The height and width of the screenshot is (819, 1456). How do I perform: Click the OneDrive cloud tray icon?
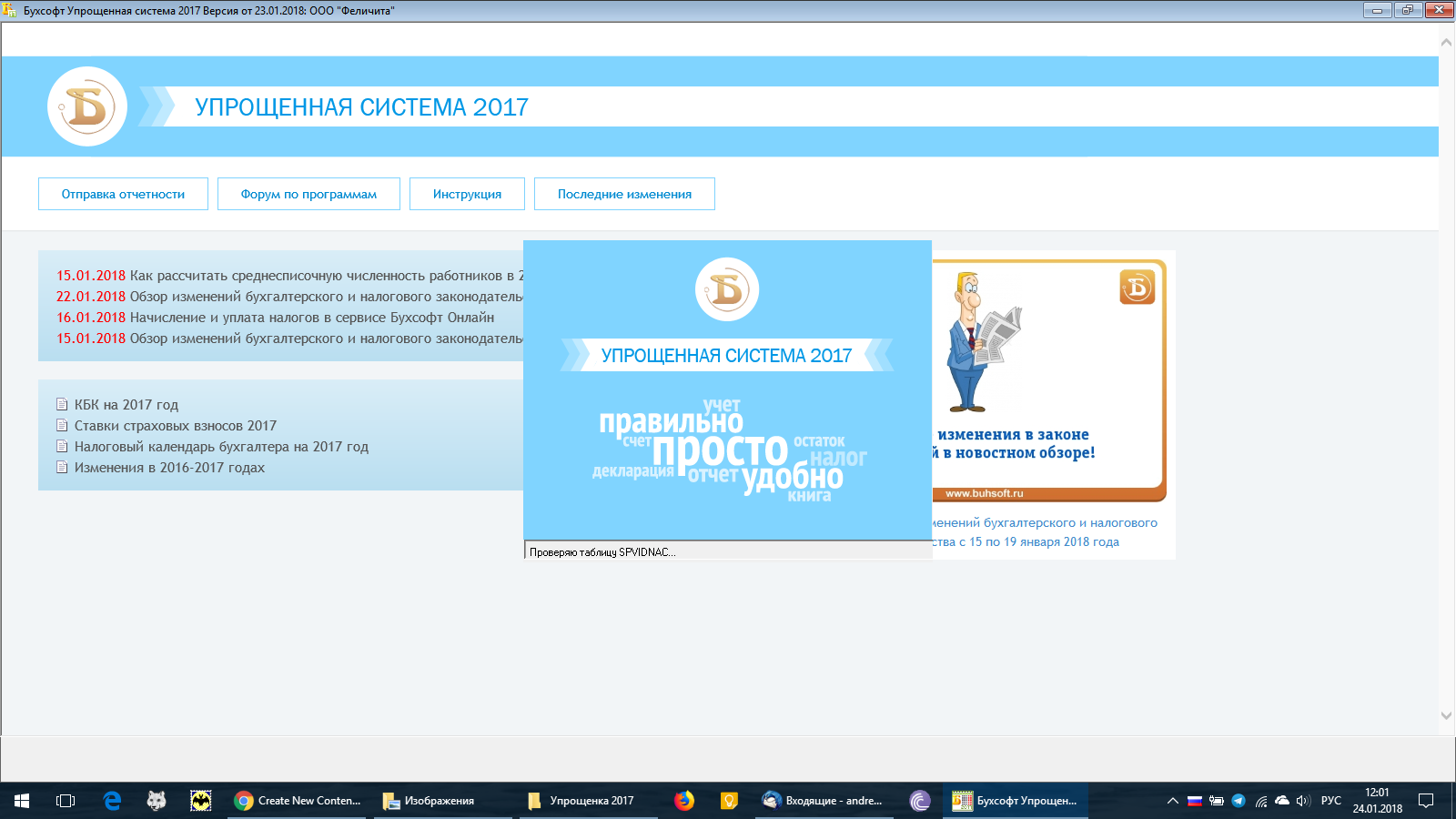point(1282,801)
